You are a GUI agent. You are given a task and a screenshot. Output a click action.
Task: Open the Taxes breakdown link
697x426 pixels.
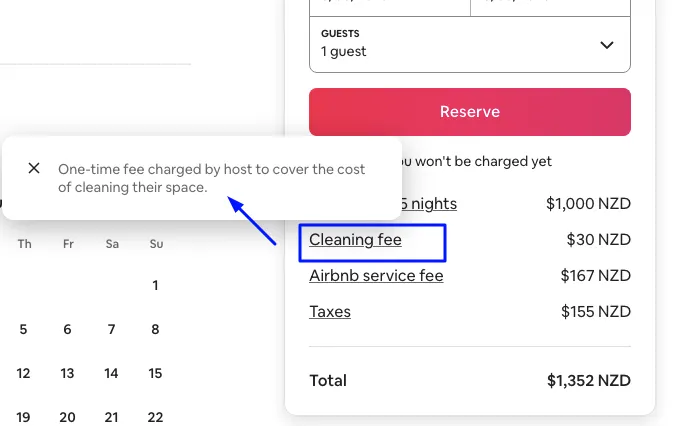pyautogui.click(x=330, y=312)
